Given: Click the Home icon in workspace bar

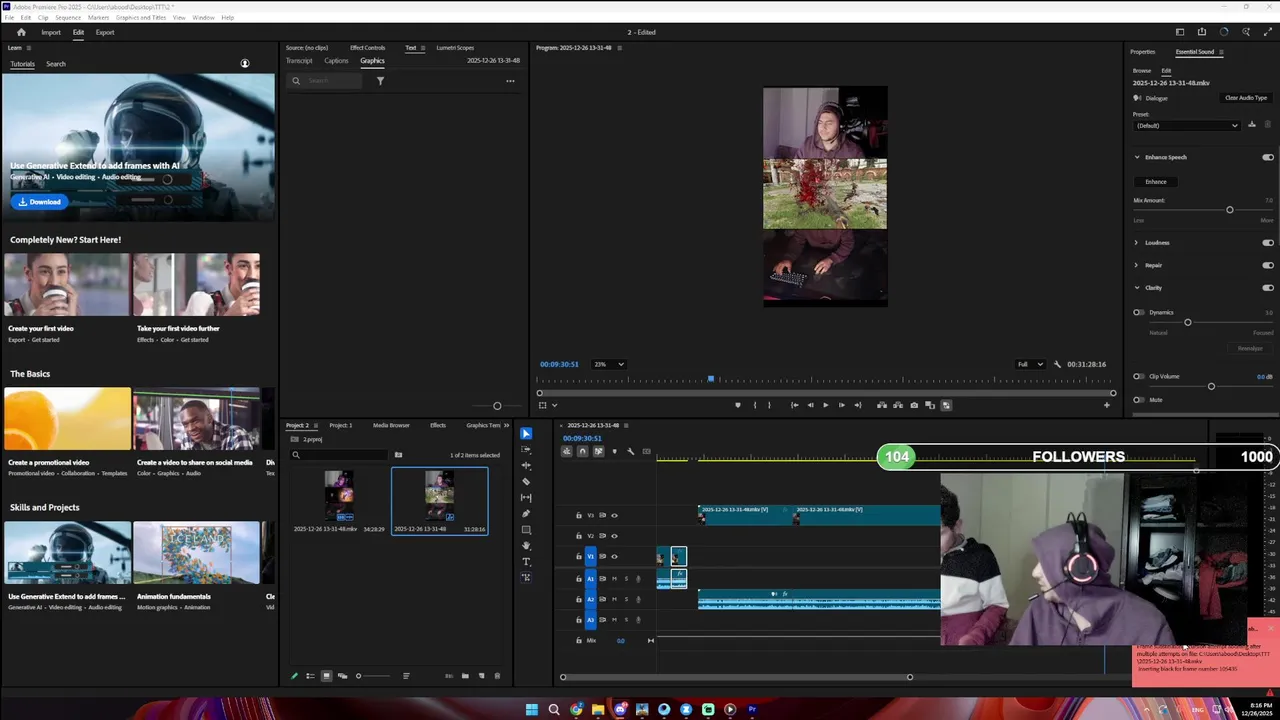Looking at the screenshot, I should tap(21, 32).
